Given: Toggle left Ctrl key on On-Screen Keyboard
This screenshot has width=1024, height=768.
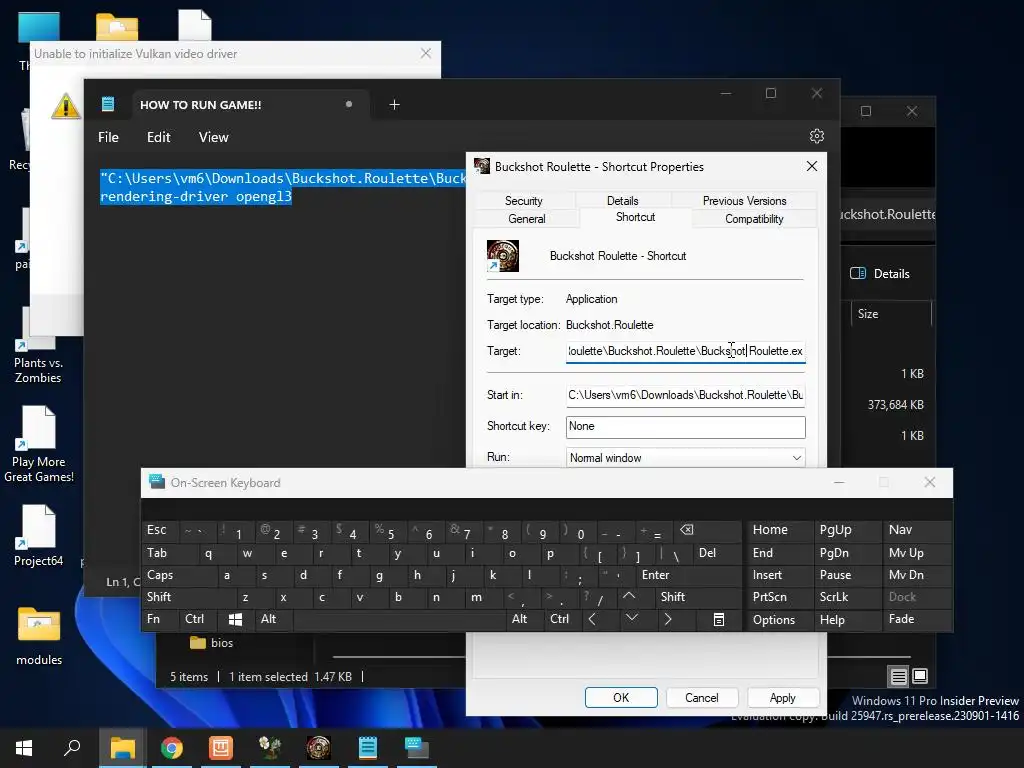Looking at the screenshot, I should (x=197, y=619).
